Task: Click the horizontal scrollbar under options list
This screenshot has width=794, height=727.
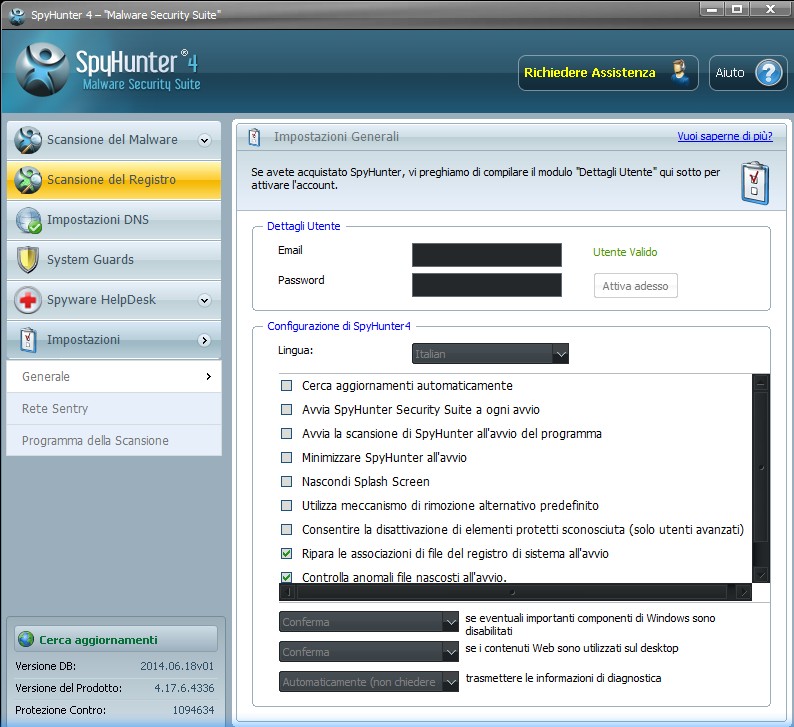Action: 515,591
